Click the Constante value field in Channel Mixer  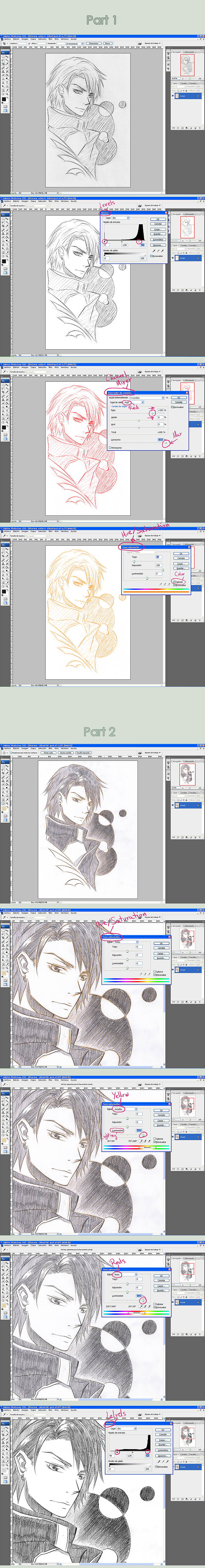(161, 439)
